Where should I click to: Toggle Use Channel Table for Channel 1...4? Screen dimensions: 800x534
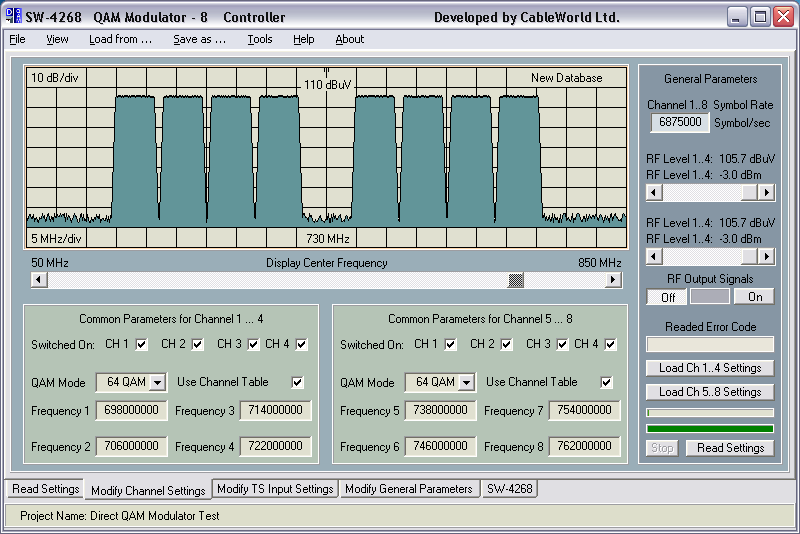(297, 382)
